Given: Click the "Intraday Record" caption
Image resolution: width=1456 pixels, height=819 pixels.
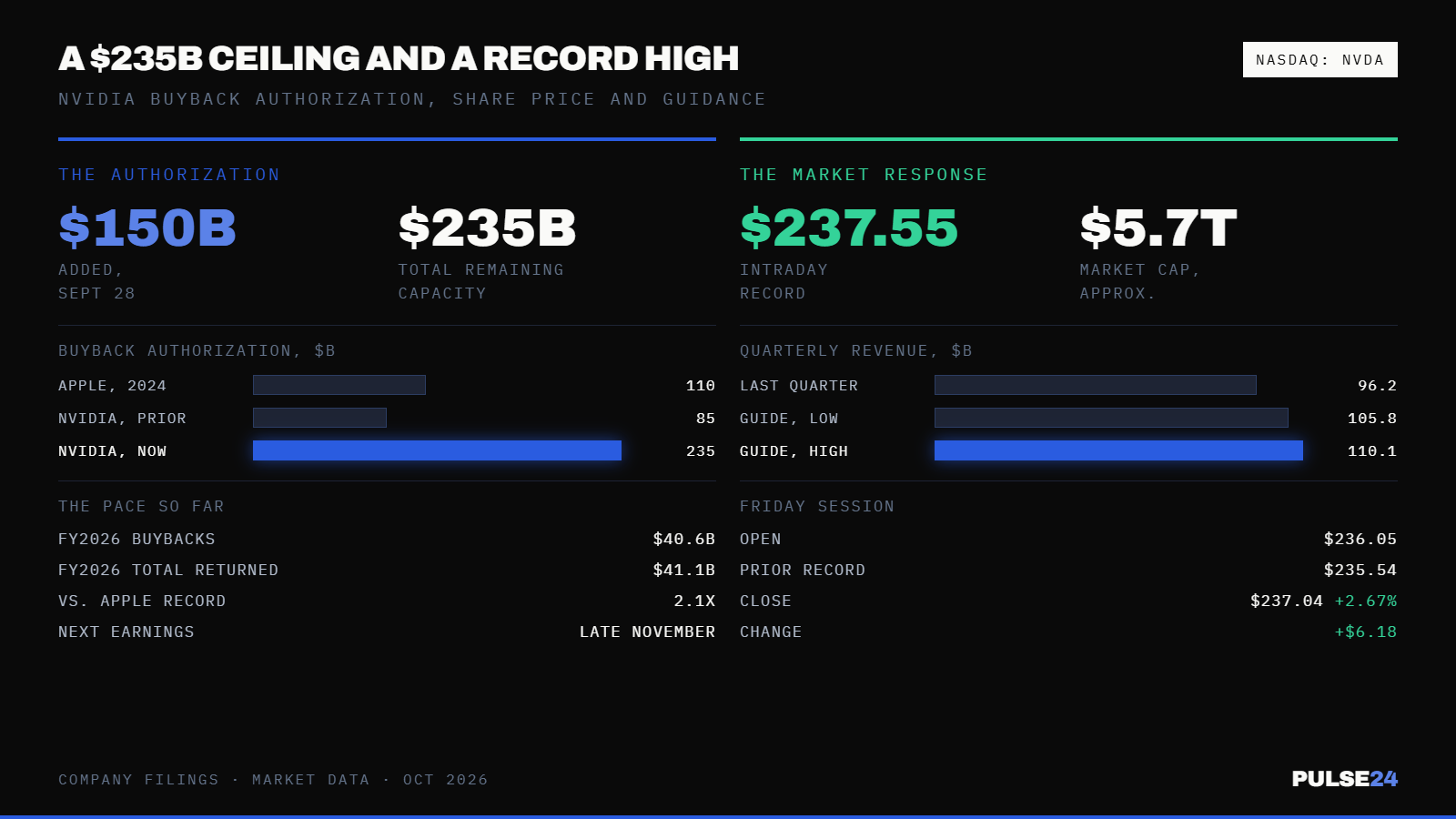Looking at the screenshot, I should [784, 282].
